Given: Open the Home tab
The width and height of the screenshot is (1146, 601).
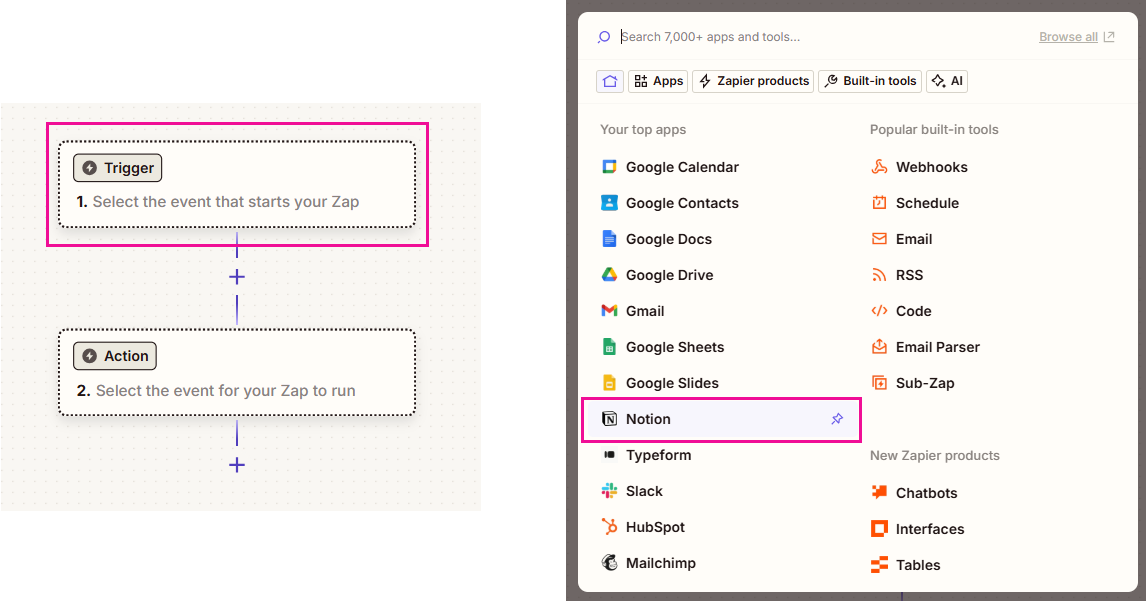Looking at the screenshot, I should [x=610, y=81].
